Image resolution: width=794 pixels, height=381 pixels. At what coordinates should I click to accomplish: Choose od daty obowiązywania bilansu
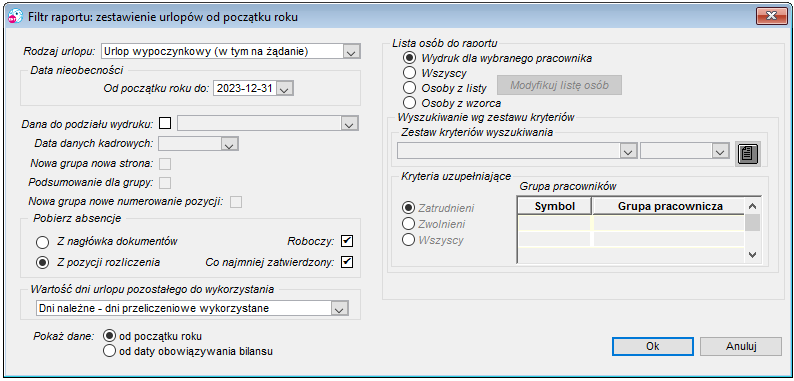[x=109, y=351]
